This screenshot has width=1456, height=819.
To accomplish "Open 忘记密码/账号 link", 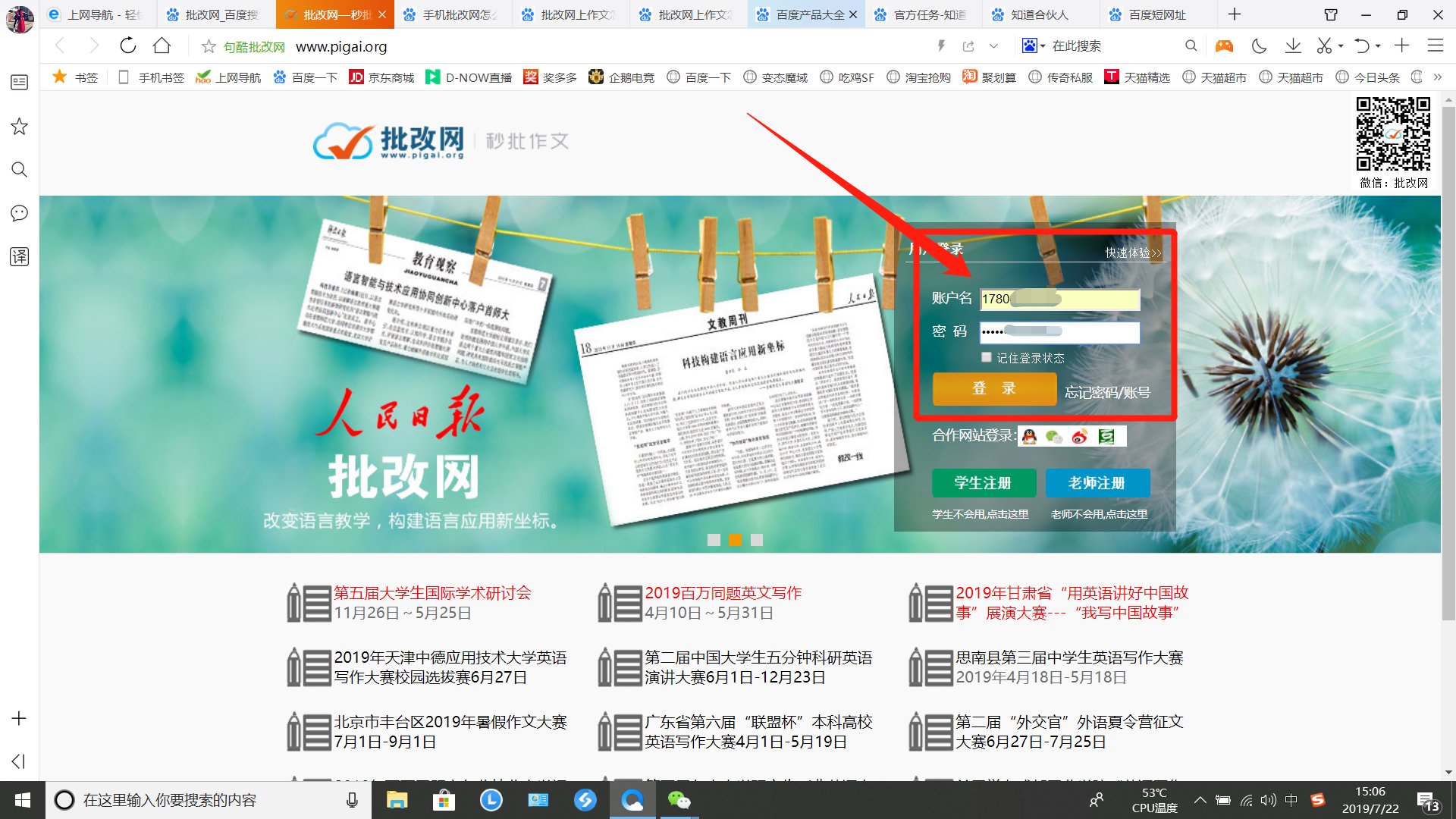I will coord(1107,392).
